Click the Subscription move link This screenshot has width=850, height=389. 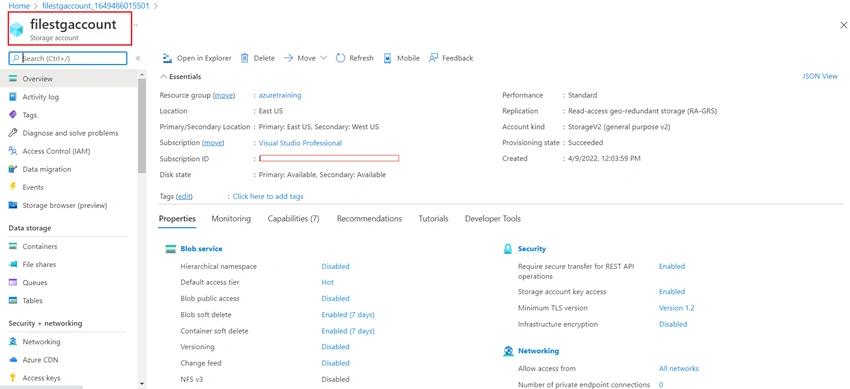[x=213, y=143]
